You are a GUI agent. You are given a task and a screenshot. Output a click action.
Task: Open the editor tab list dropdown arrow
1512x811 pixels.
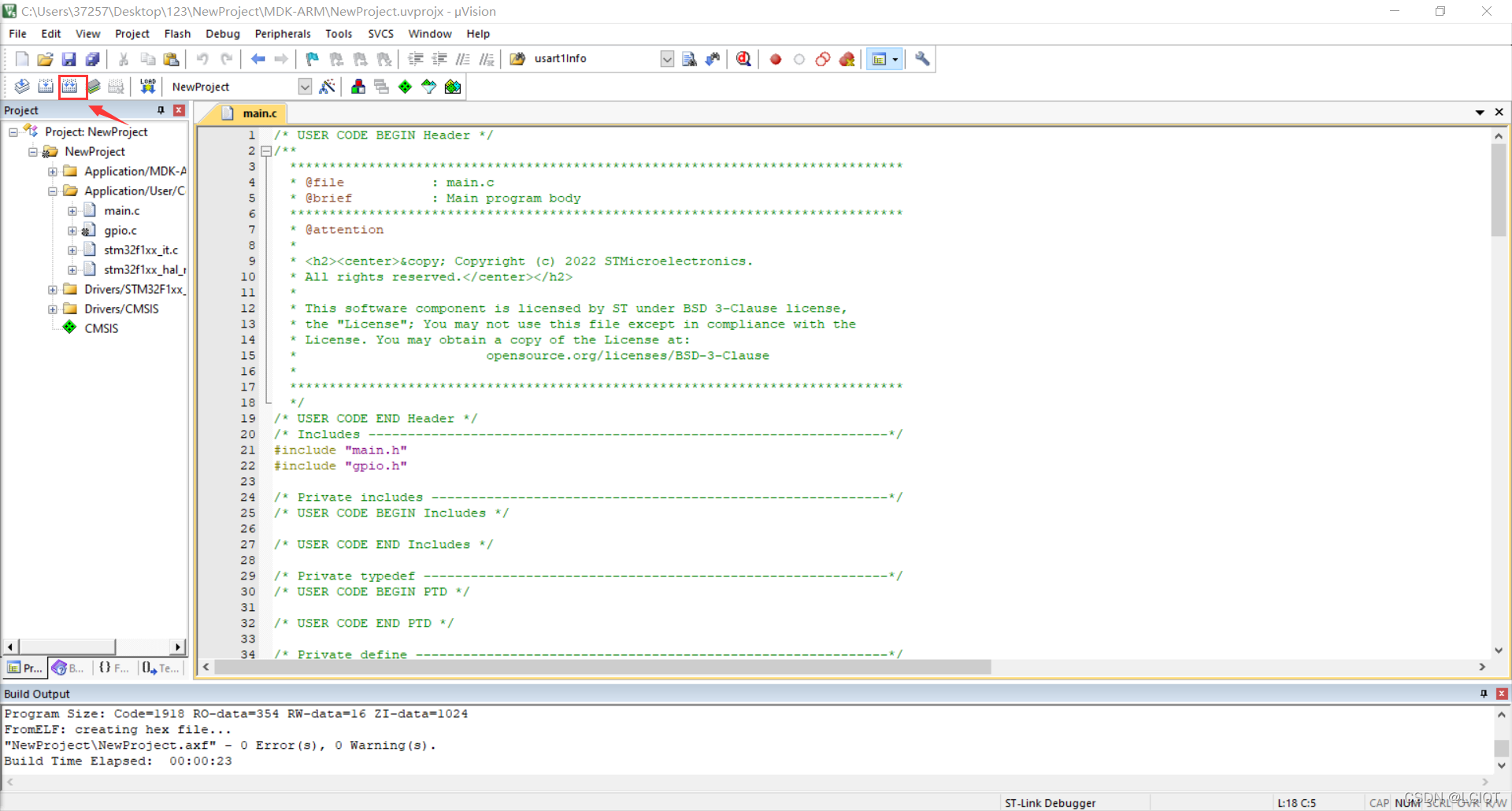coord(1480,113)
